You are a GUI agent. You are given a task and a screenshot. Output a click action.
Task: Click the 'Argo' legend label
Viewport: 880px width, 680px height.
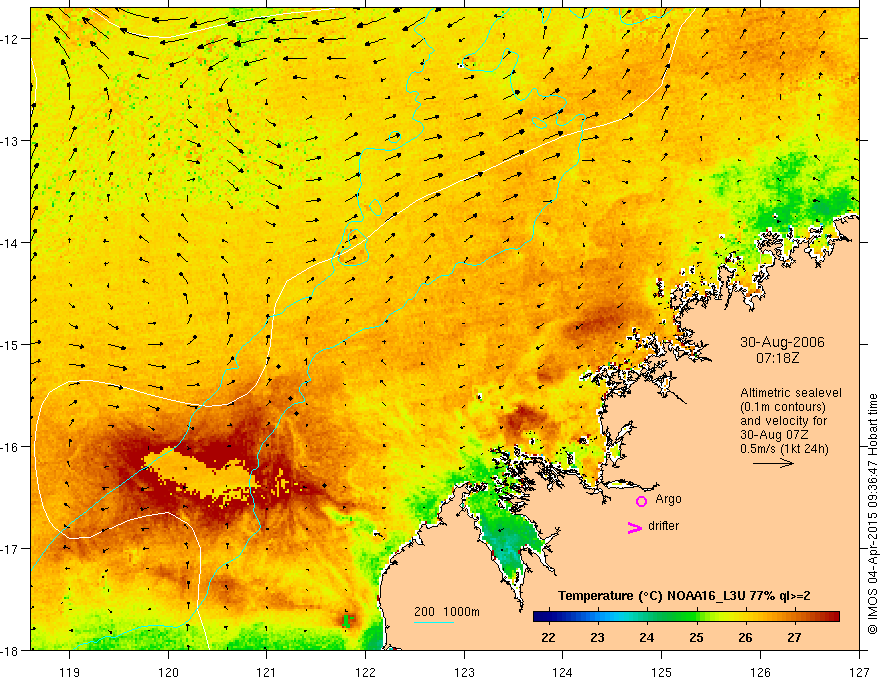668,499
